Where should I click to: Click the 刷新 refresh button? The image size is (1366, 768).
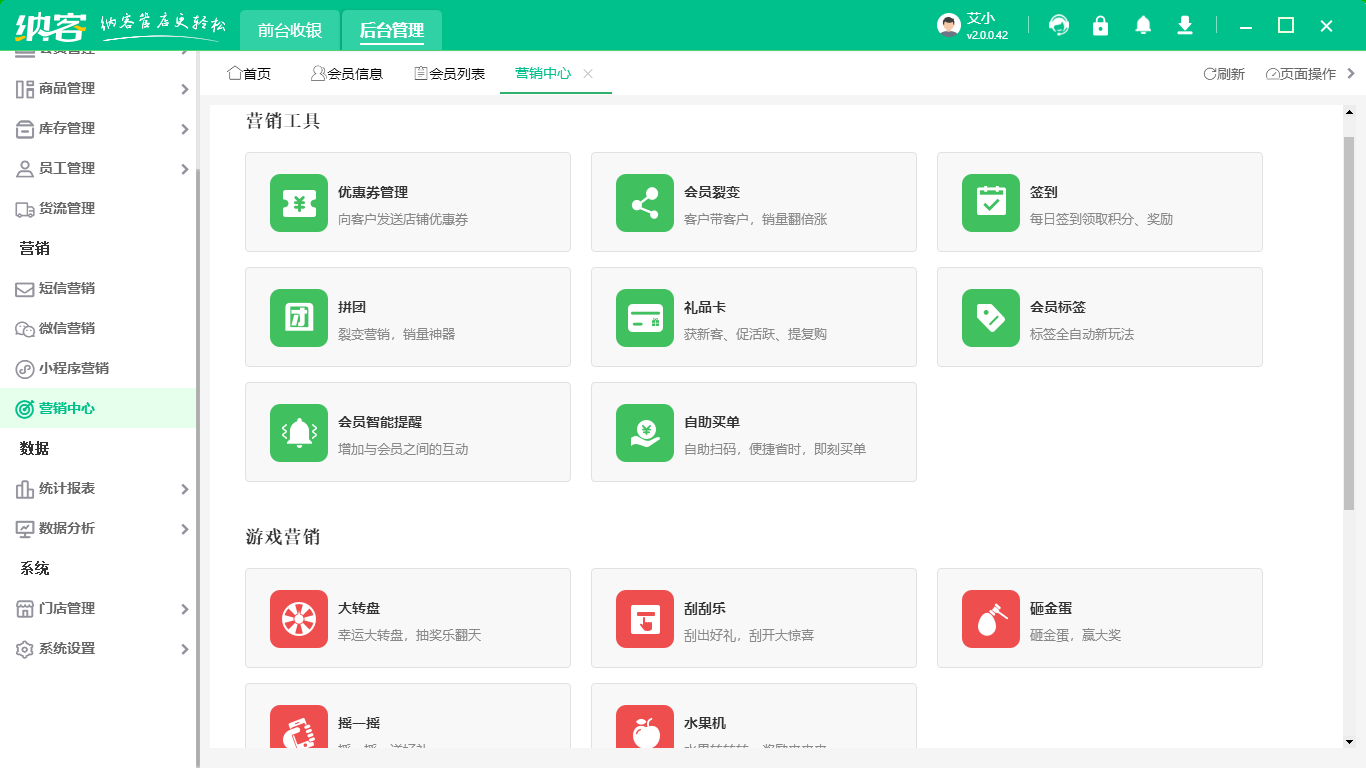1224,74
